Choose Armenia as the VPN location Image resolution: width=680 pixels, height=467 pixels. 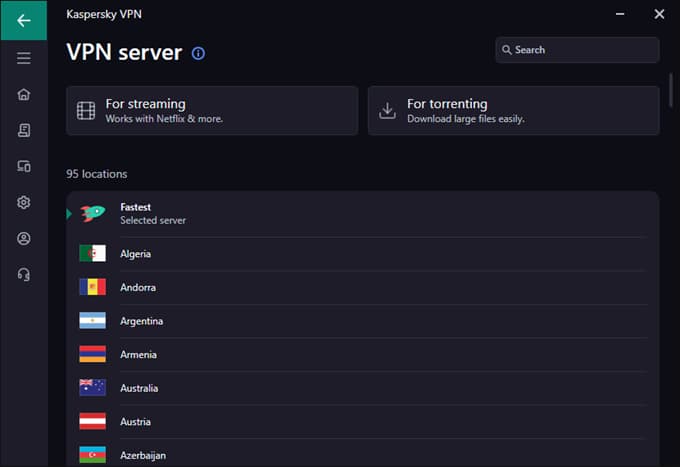362,354
